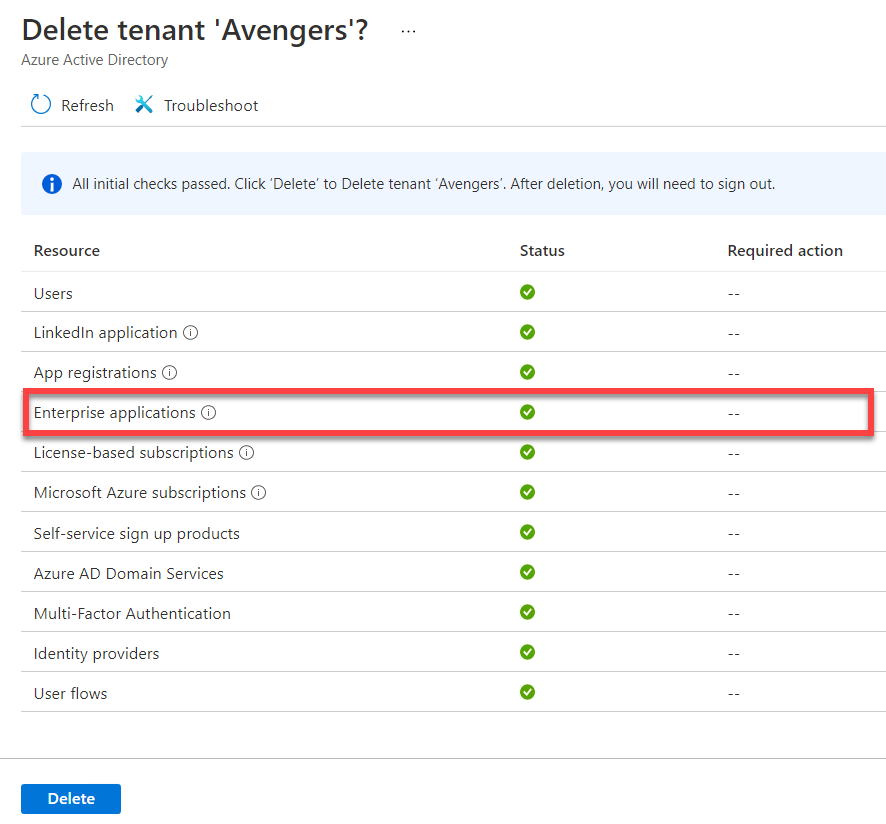This screenshot has width=886, height=824.
Task: Click info icon next to License-based subscriptions
Action: coord(246,453)
